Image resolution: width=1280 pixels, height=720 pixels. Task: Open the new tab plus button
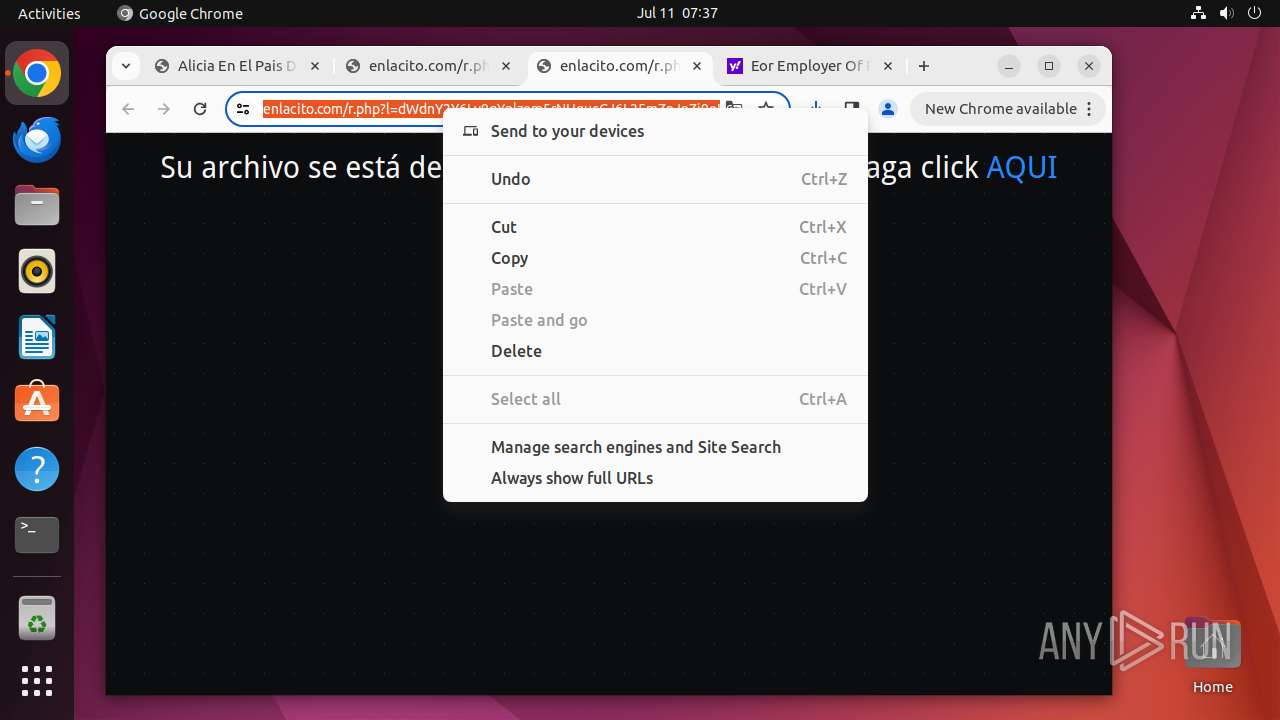tap(924, 66)
